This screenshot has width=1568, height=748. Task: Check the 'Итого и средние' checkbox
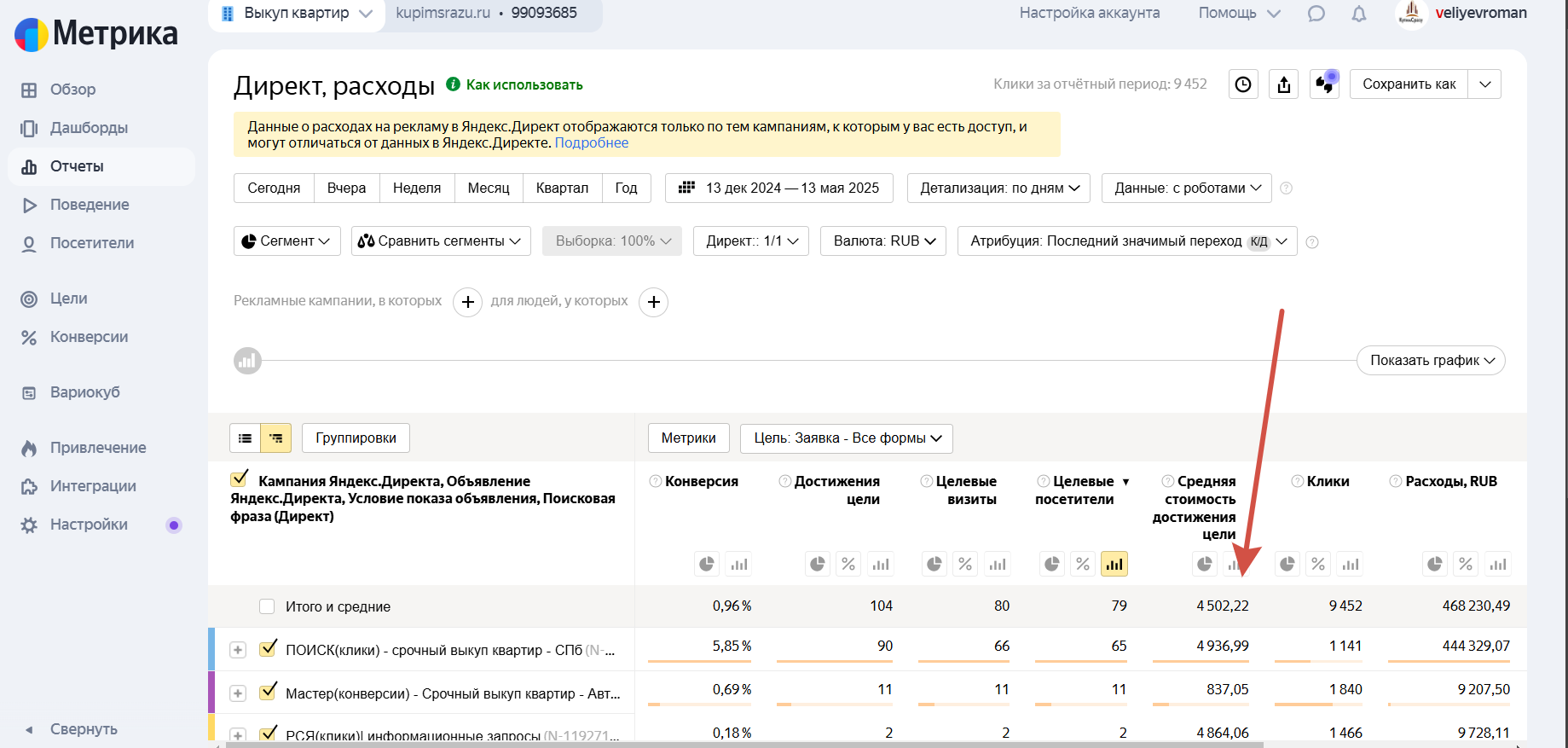(x=267, y=606)
